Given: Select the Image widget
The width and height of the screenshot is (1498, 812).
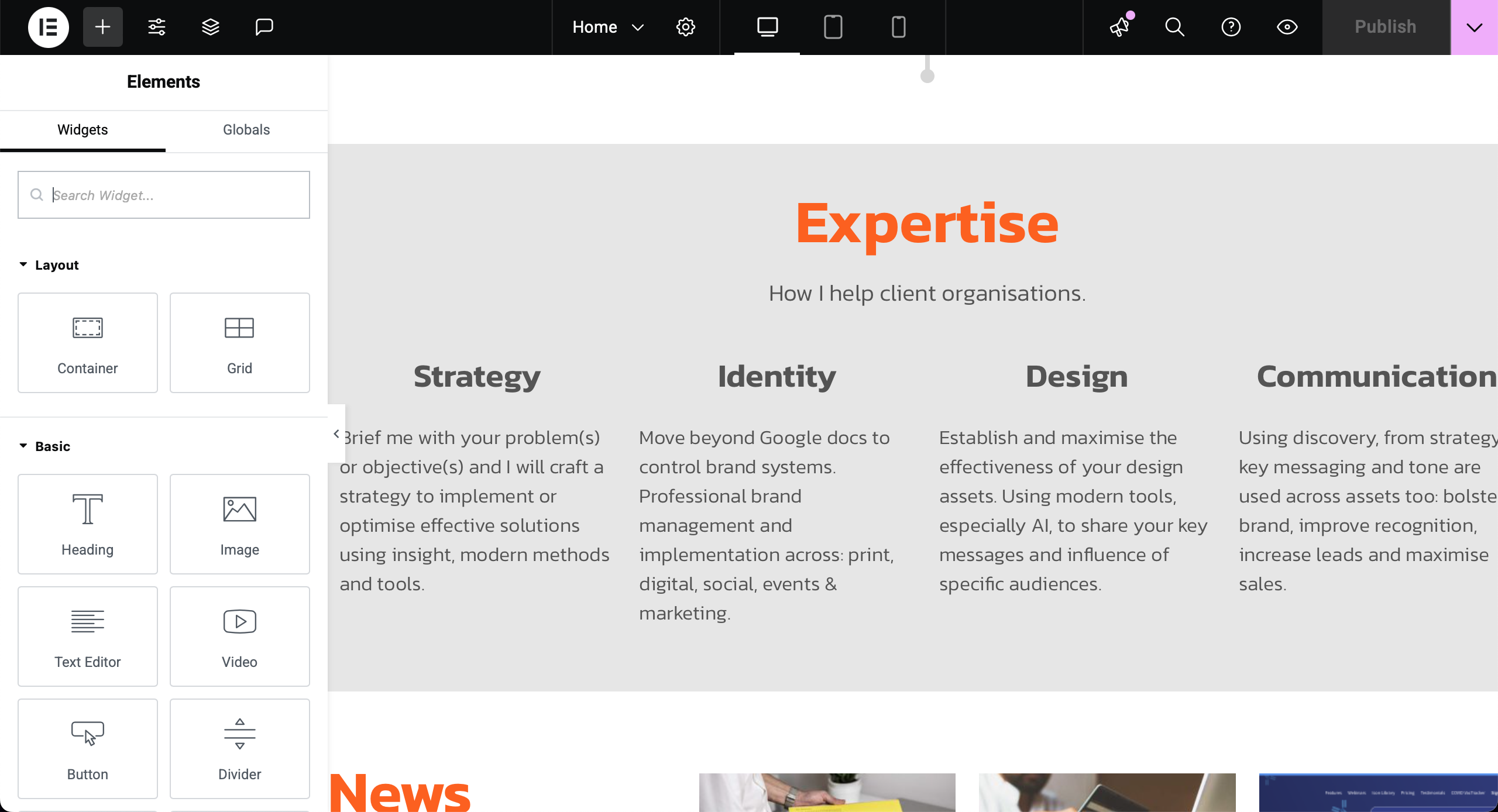Looking at the screenshot, I should 240,524.
